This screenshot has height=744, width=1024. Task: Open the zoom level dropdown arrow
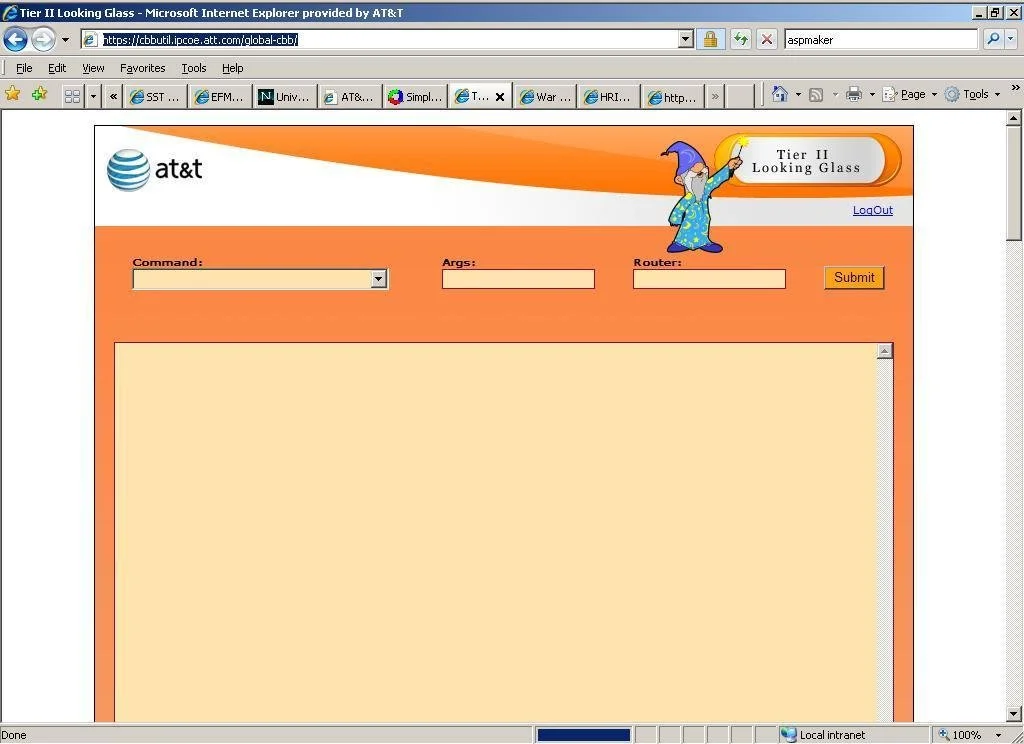point(998,736)
